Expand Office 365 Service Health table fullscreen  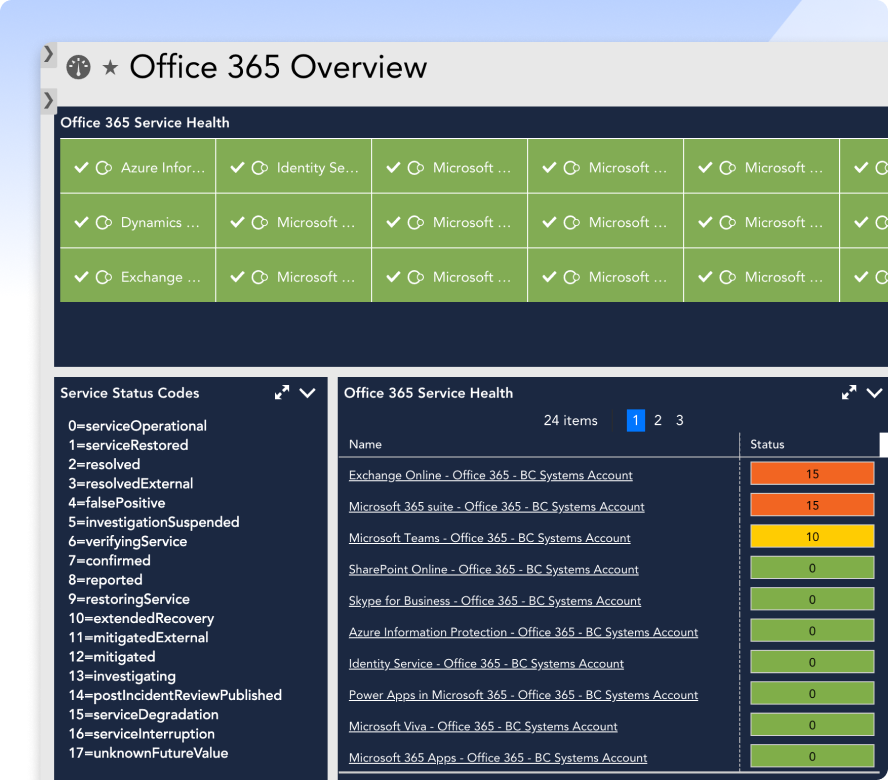pos(849,393)
